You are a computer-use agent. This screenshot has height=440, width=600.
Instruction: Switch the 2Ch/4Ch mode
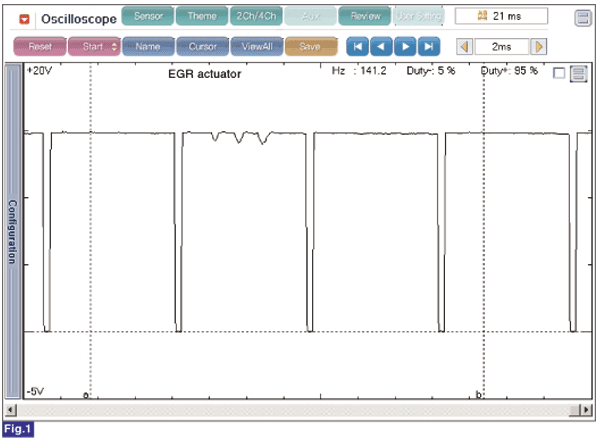point(256,16)
